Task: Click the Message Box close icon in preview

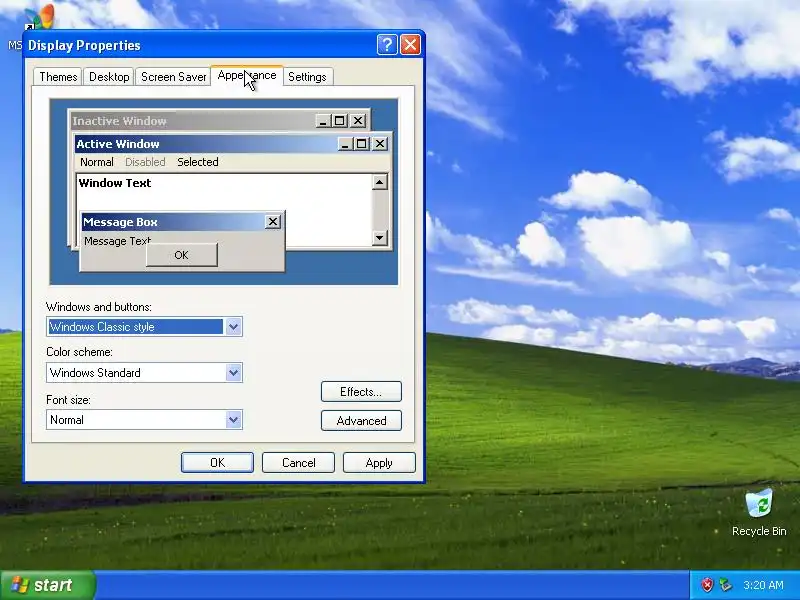Action: tap(273, 221)
